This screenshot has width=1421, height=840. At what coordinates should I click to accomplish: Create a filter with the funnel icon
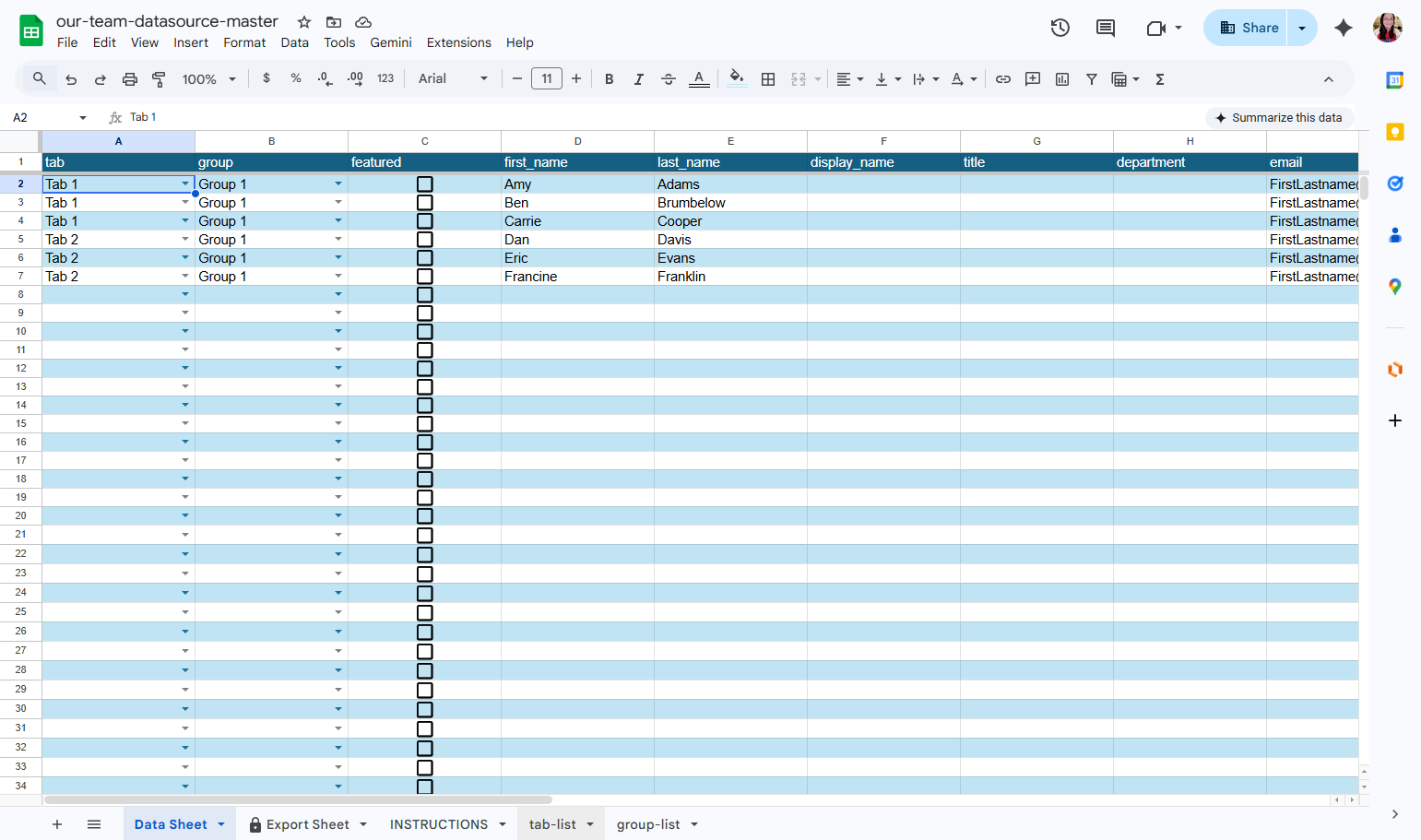1092,79
